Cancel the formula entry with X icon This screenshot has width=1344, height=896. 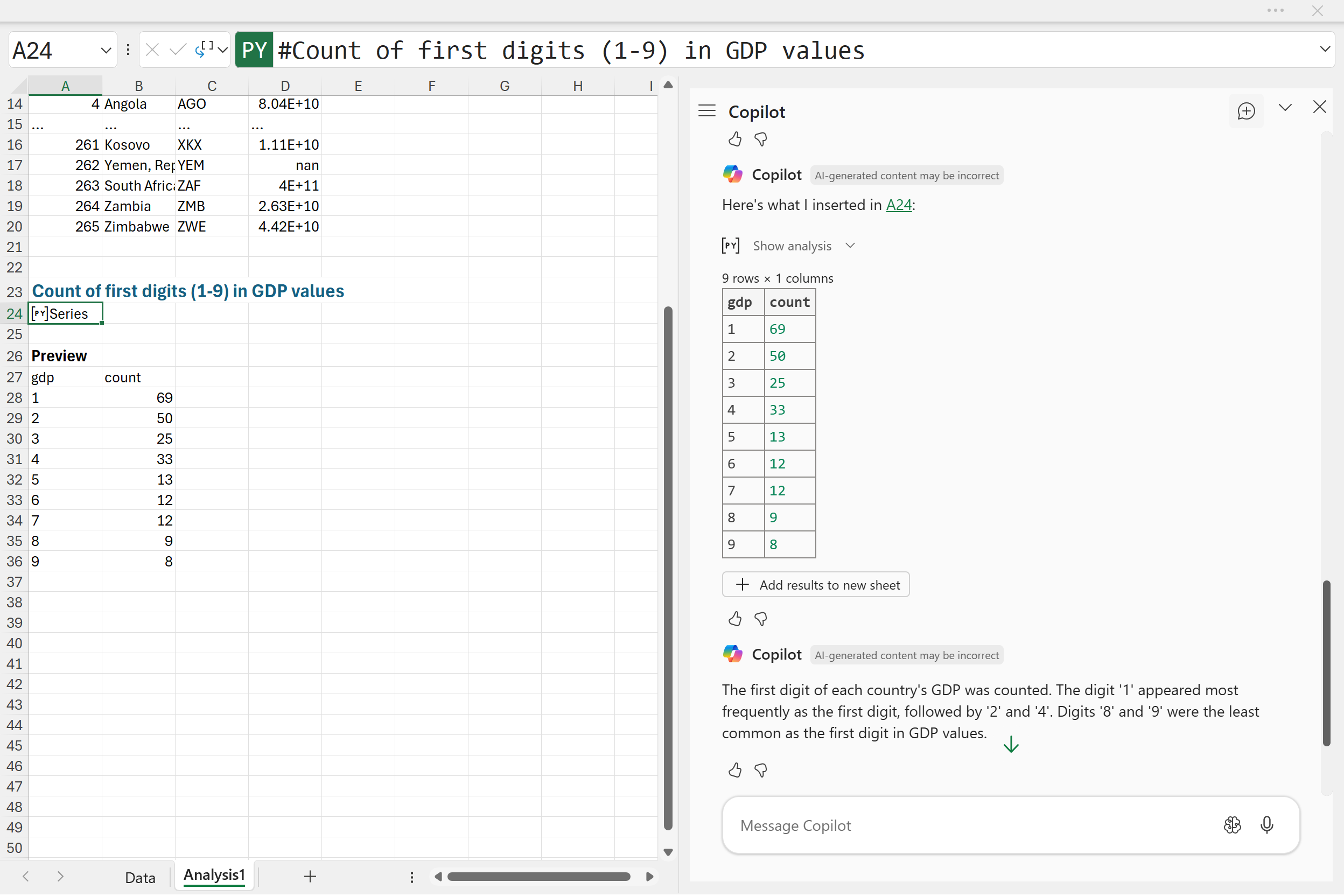click(x=152, y=50)
